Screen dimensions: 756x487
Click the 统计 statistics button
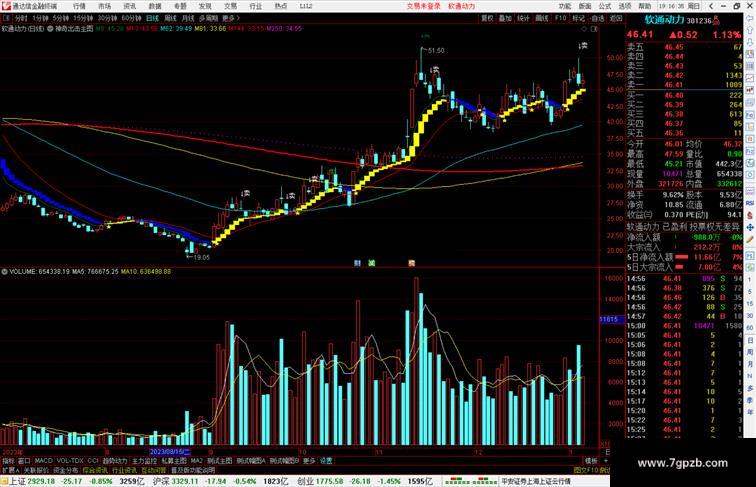tap(523, 18)
